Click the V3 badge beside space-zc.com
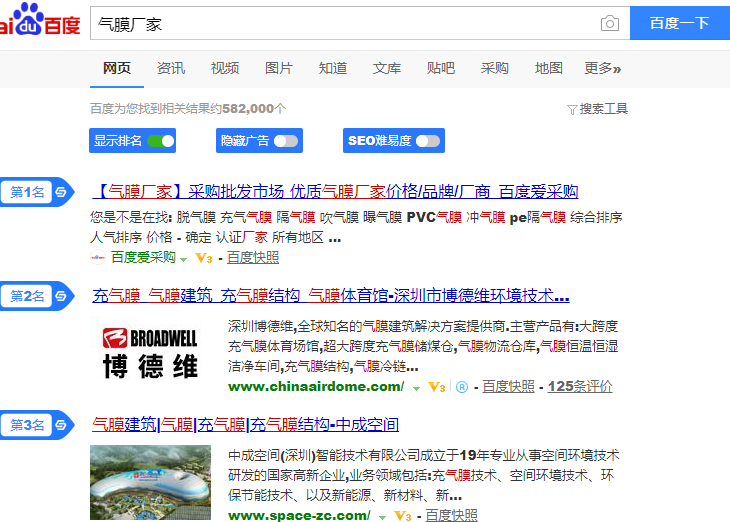730x522 pixels. (x=403, y=516)
